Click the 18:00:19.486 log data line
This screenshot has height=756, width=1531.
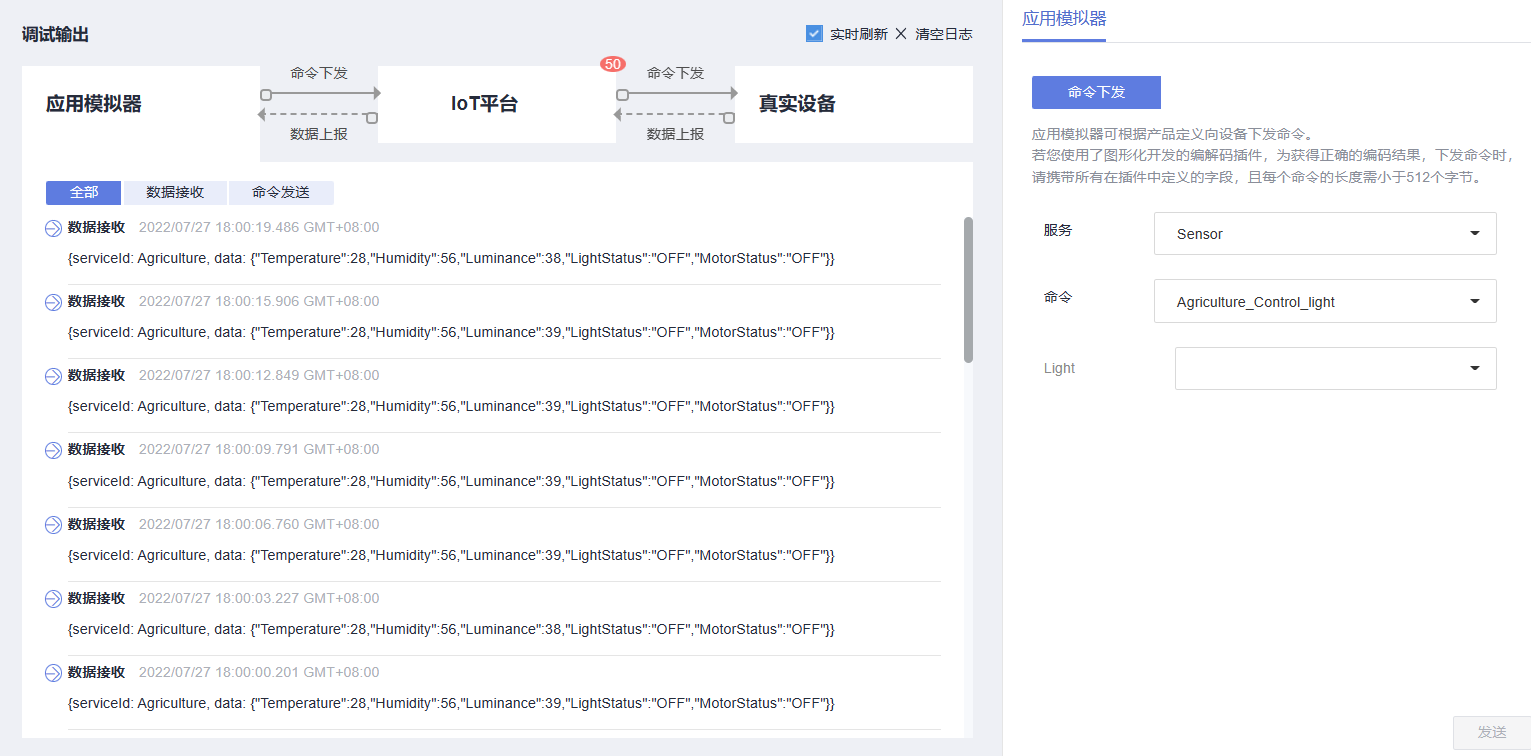pos(451,258)
